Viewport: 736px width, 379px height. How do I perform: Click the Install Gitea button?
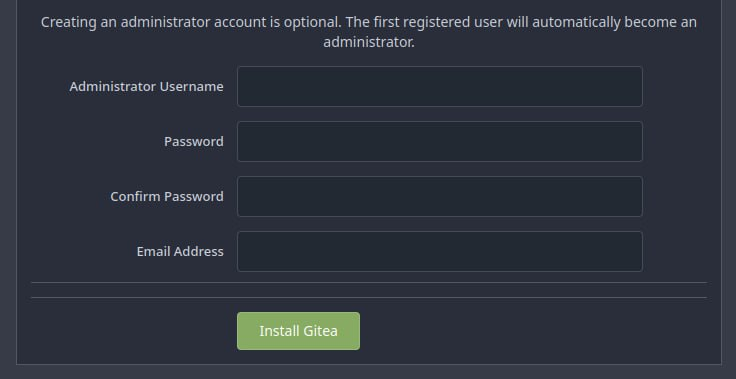[x=298, y=331]
